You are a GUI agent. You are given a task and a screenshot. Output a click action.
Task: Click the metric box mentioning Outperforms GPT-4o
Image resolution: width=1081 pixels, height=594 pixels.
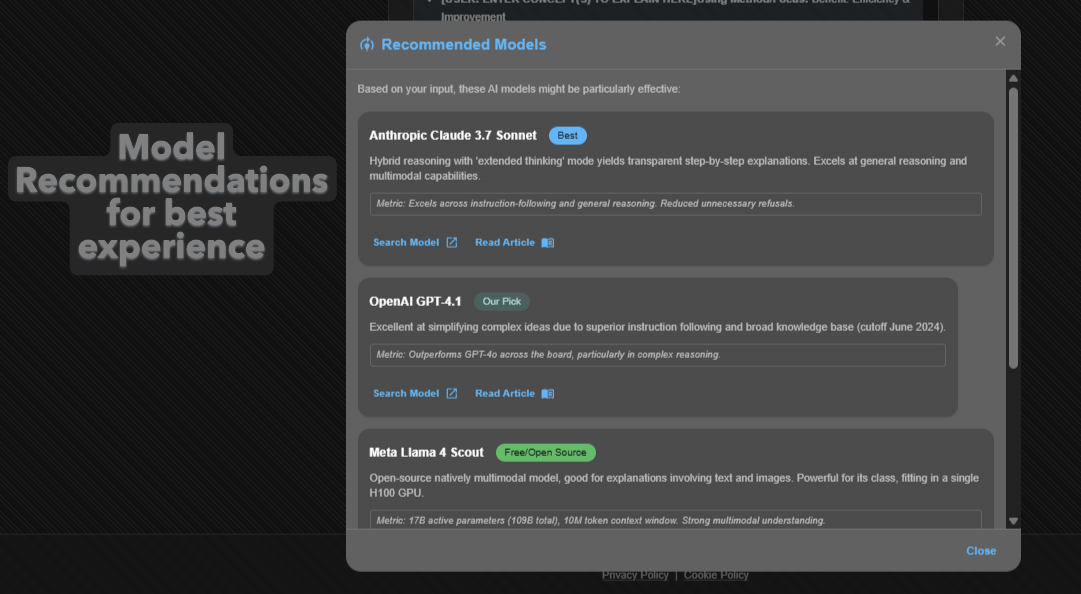point(658,355)
